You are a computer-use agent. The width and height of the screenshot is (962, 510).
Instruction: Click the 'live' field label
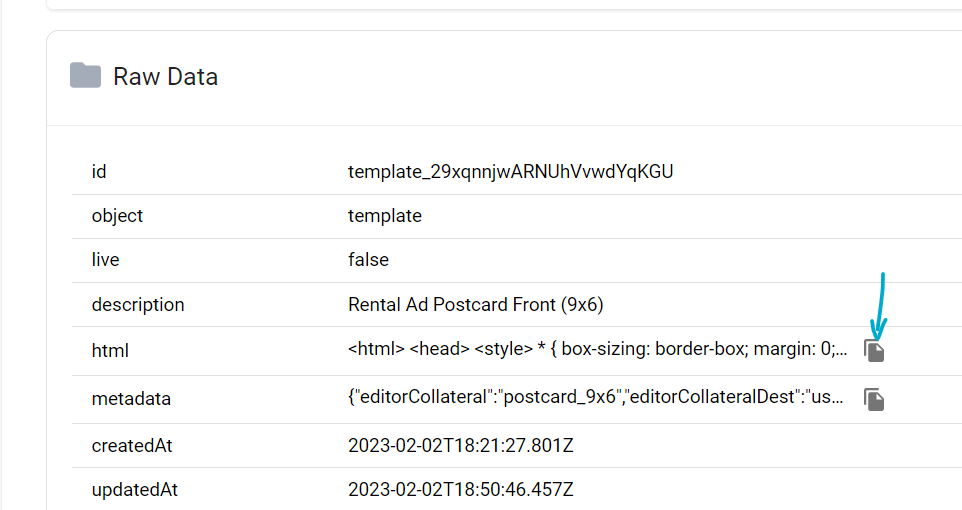[105, 260]
